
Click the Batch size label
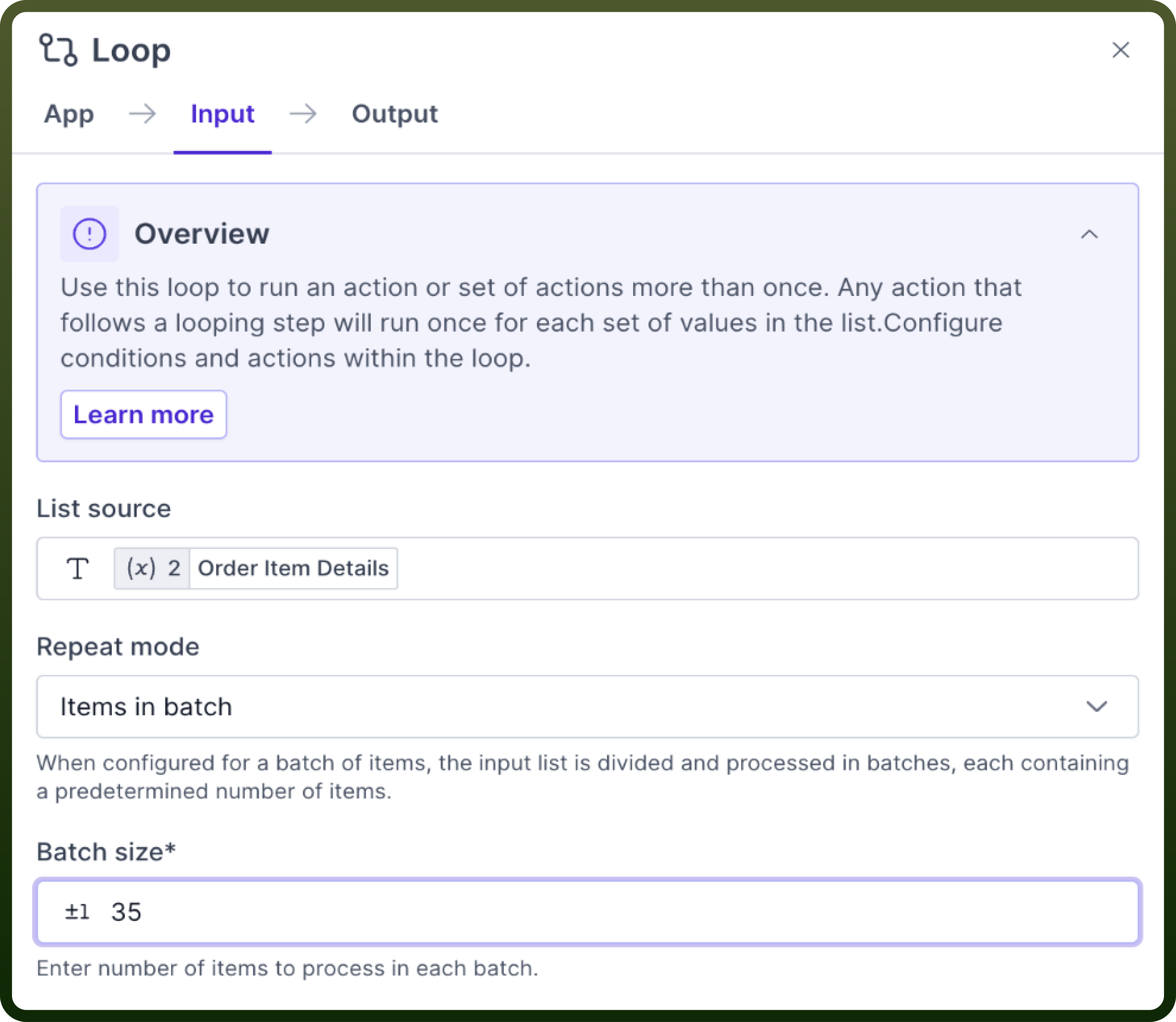pyautogui.click(x=106, y=852)
